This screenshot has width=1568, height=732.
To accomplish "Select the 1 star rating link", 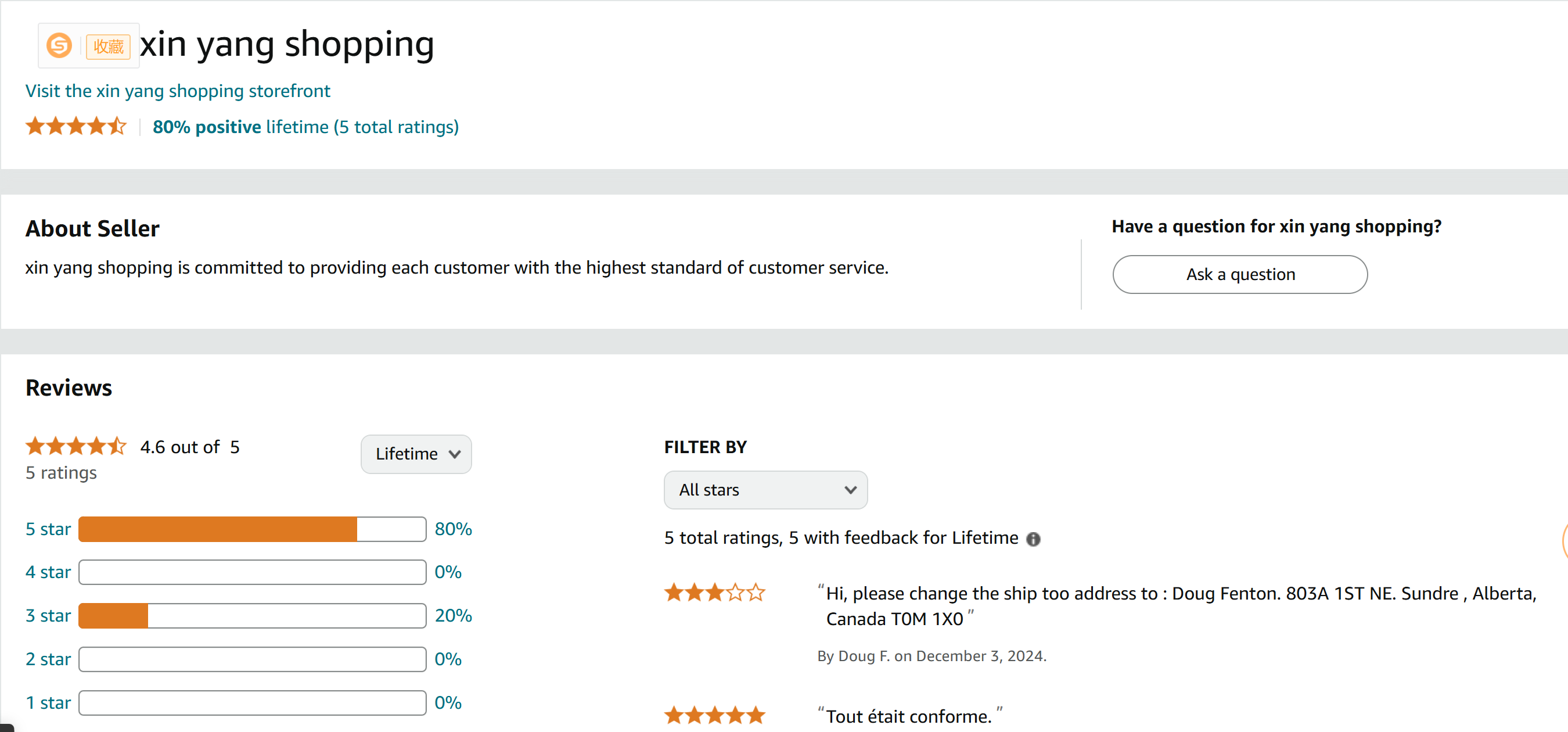I will pos(48,702).
